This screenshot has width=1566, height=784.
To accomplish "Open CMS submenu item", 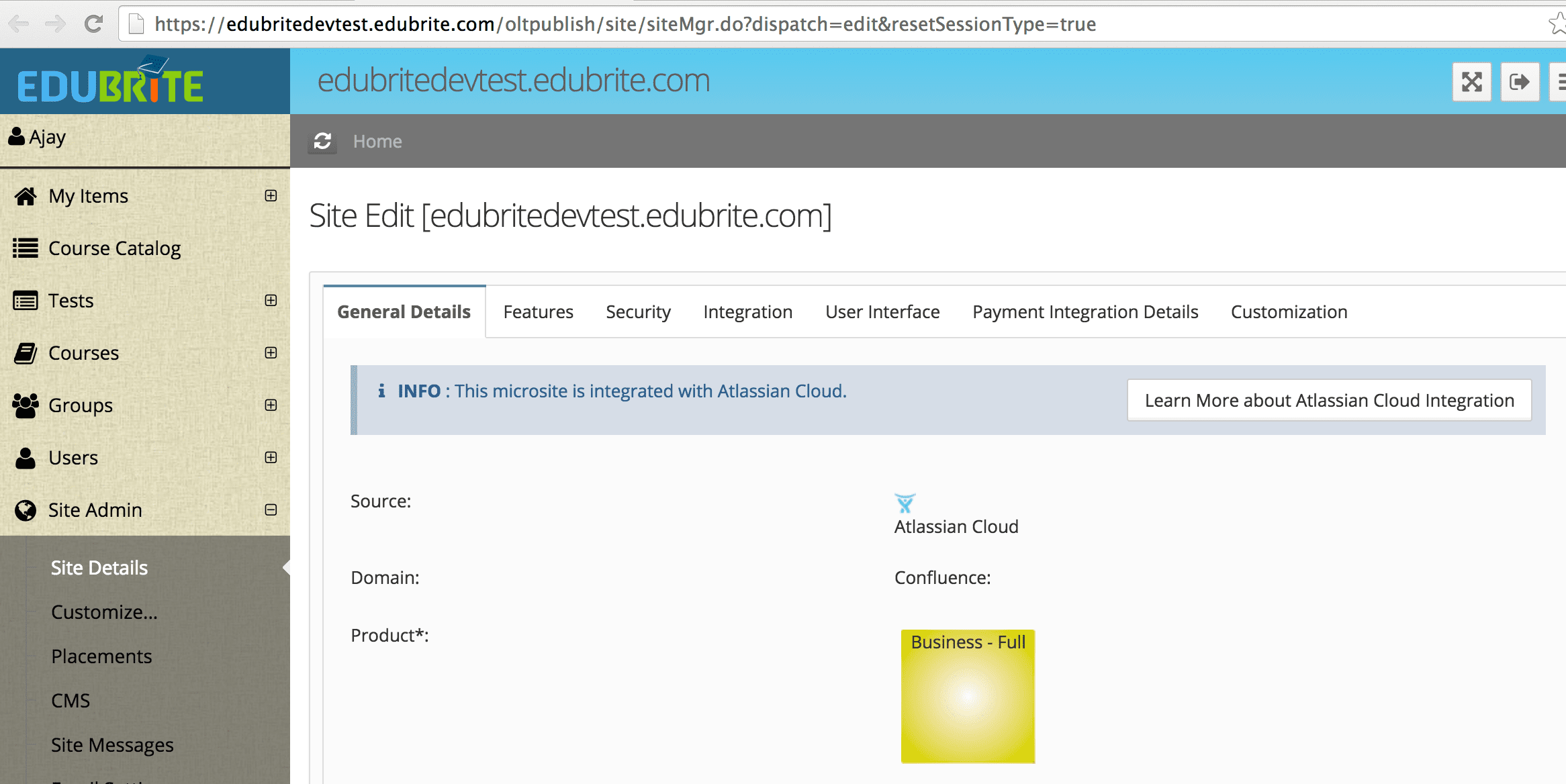I will pos(71,701).
